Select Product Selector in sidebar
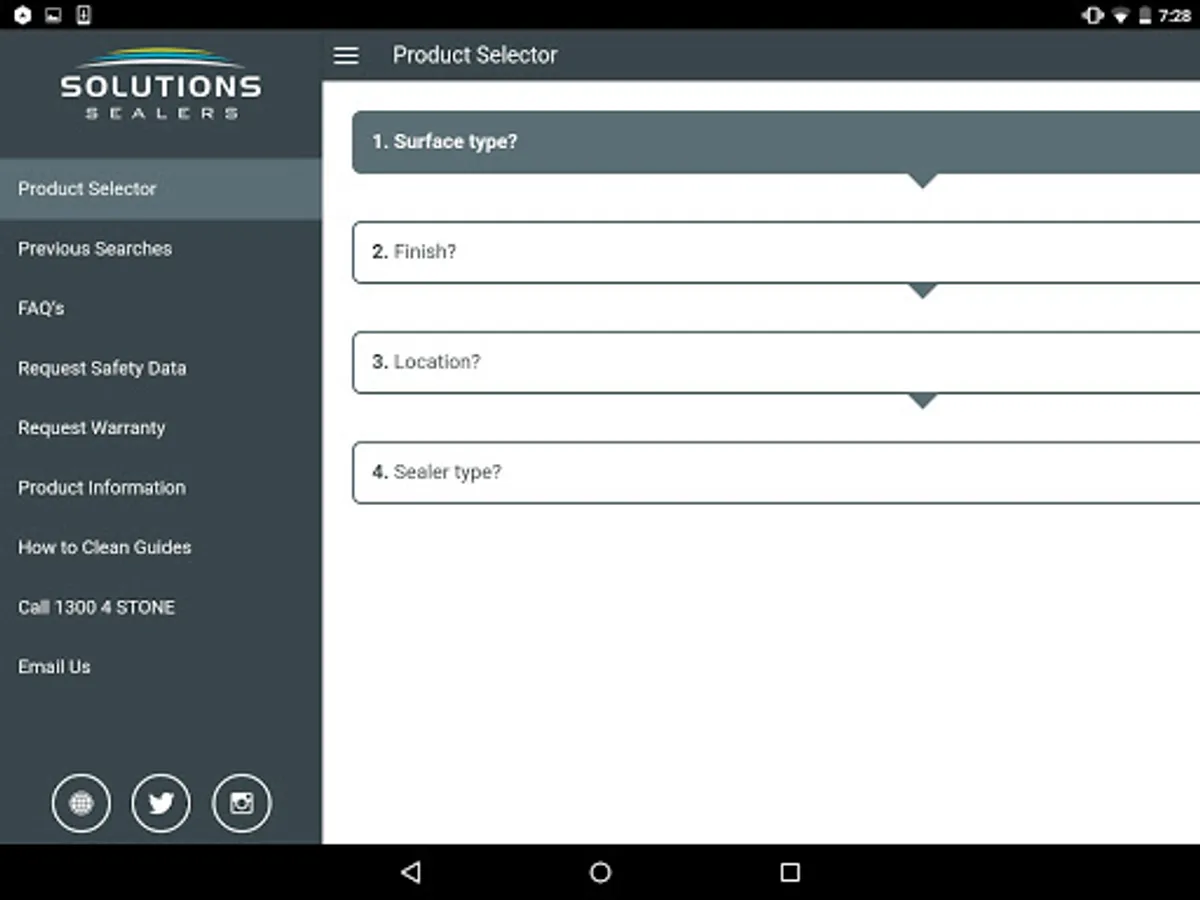 161,189
